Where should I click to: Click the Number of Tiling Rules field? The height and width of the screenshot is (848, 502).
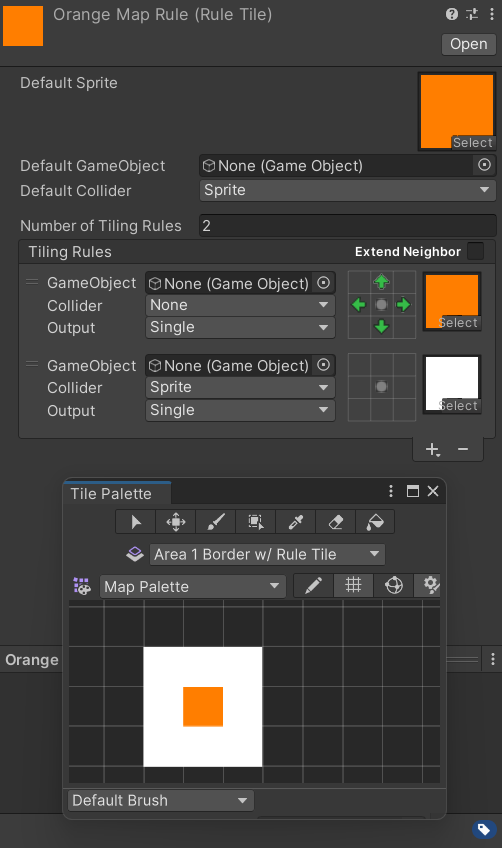pyautogui.click(x=348, y=226)
